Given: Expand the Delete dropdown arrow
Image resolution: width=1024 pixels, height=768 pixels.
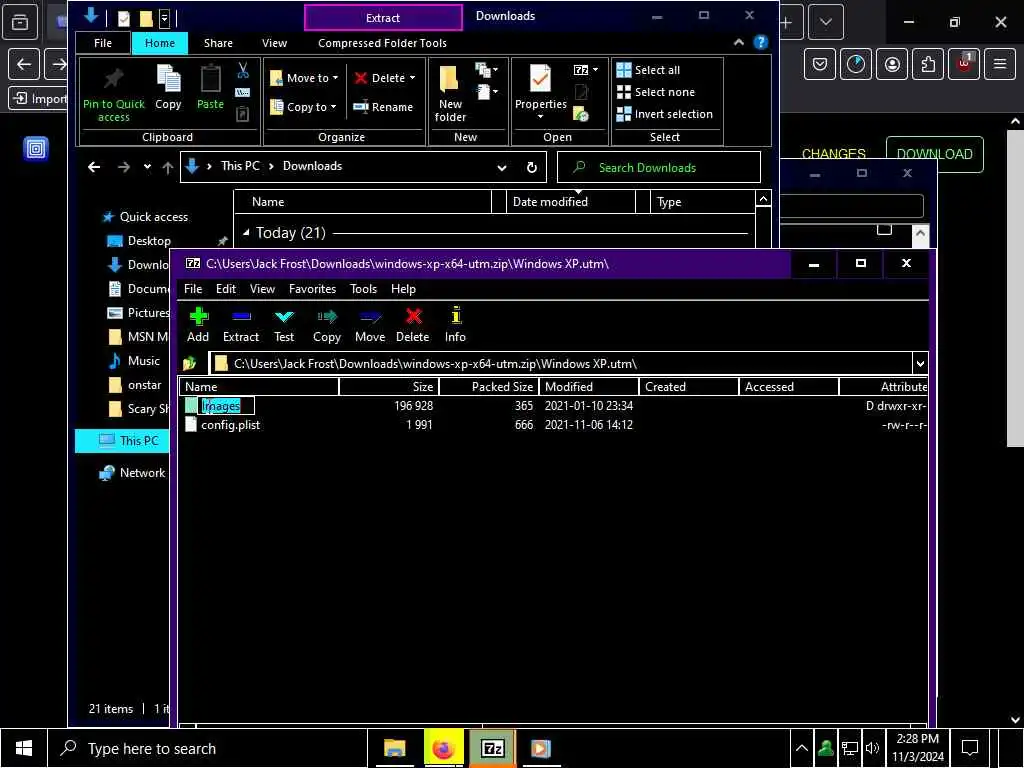Looking at the screenshot, I should point(413,78).
